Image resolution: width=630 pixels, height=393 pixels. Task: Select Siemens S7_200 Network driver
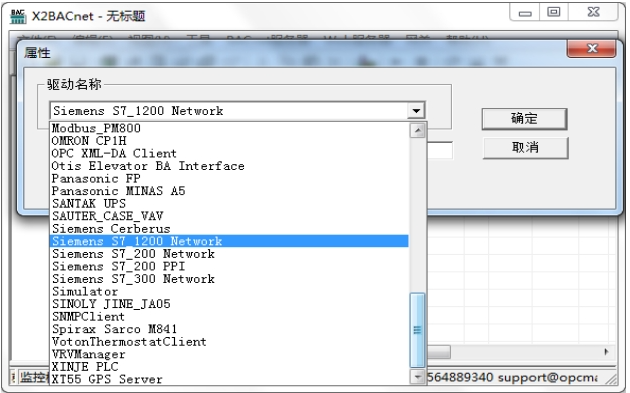tap(229, 254)
